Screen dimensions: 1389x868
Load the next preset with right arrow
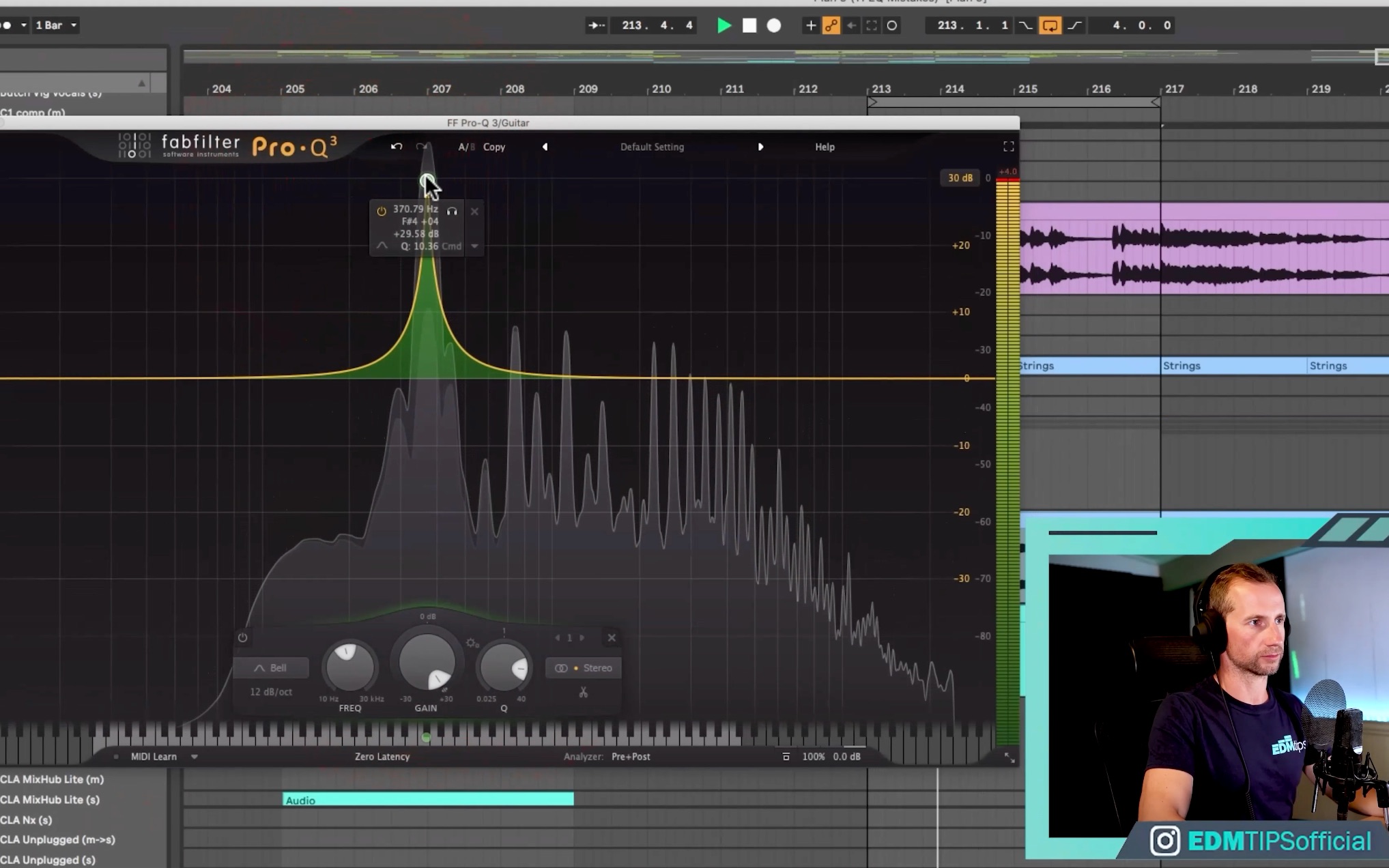760,147
